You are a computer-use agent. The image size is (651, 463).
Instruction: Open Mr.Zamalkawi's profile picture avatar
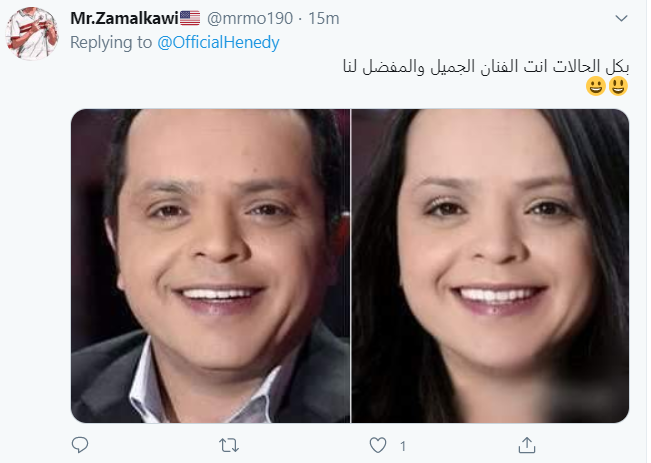click(x=32, y=34)
